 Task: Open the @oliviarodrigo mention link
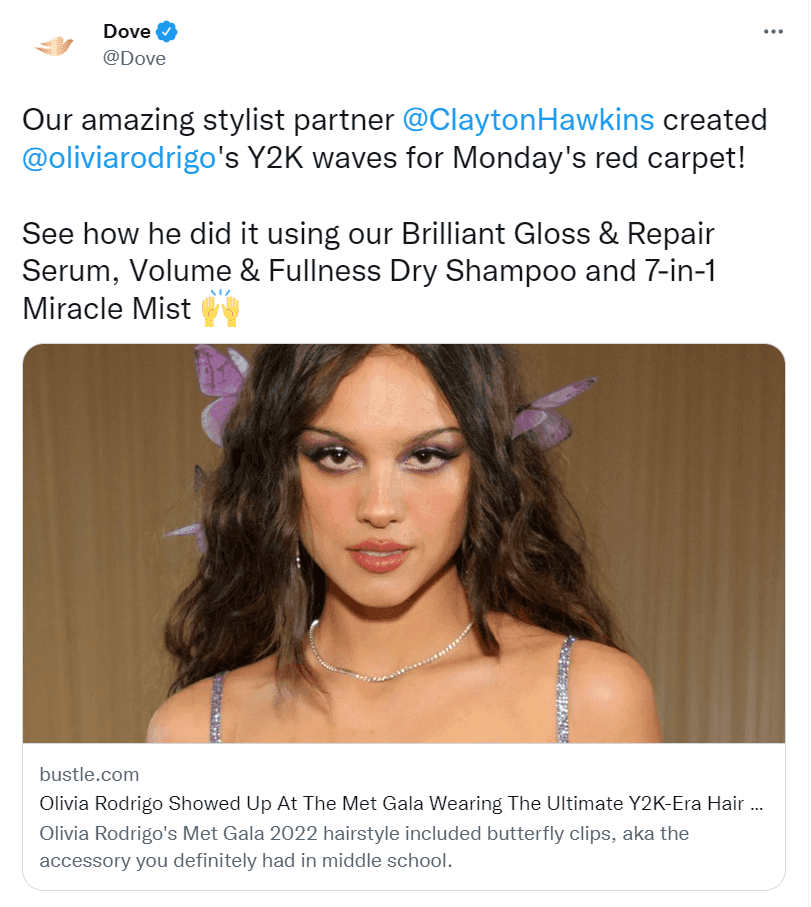tap(119, 158)
